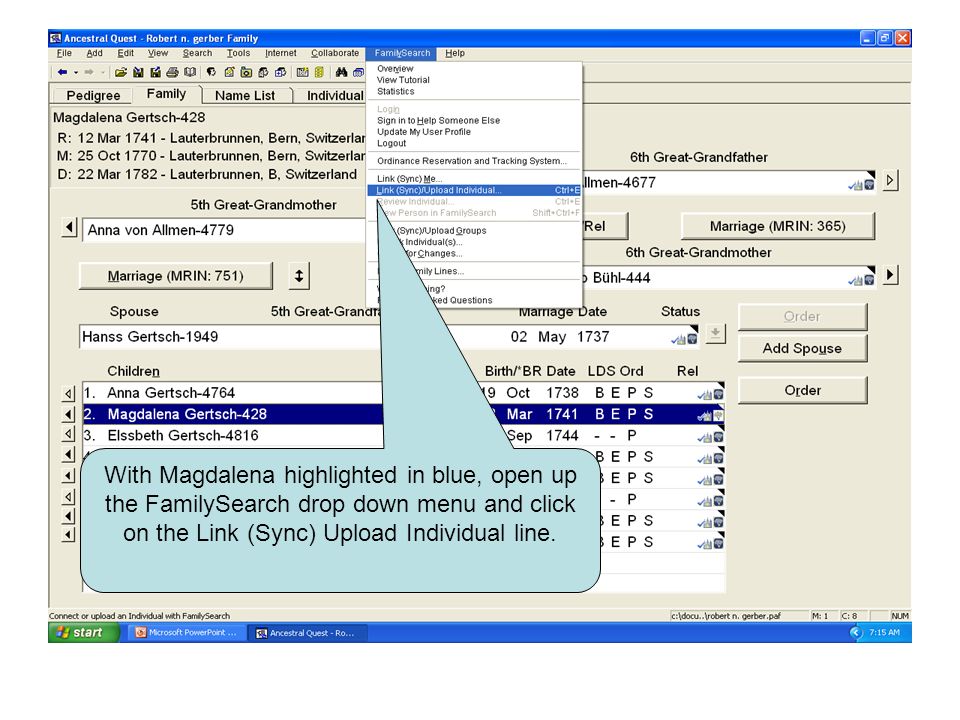Switch to the Individual tab
Viewport: 960px width, 720px height.
coord(335,96)
